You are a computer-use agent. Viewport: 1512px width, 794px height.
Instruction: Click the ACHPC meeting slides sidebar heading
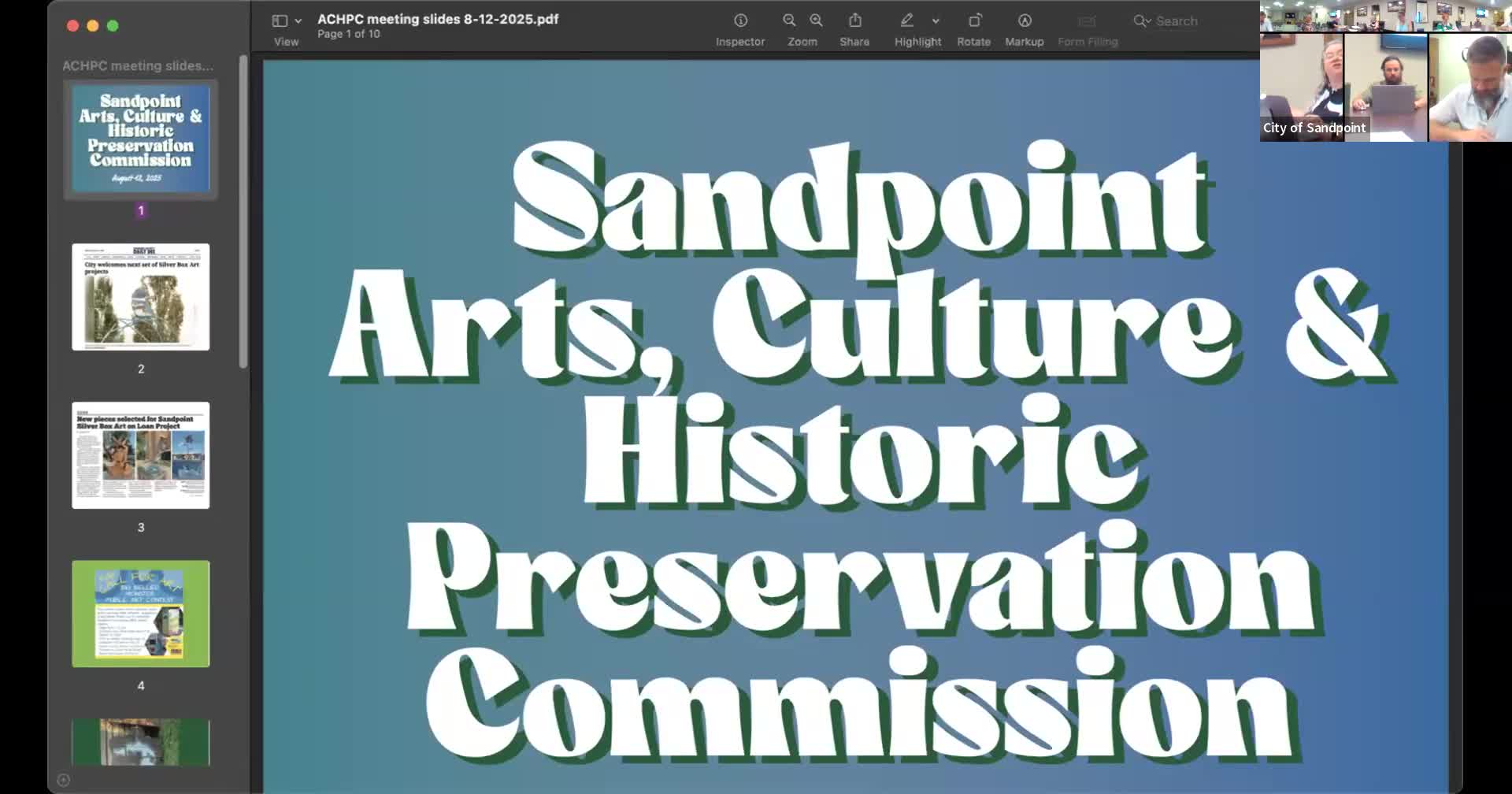[x=138, y=65]
